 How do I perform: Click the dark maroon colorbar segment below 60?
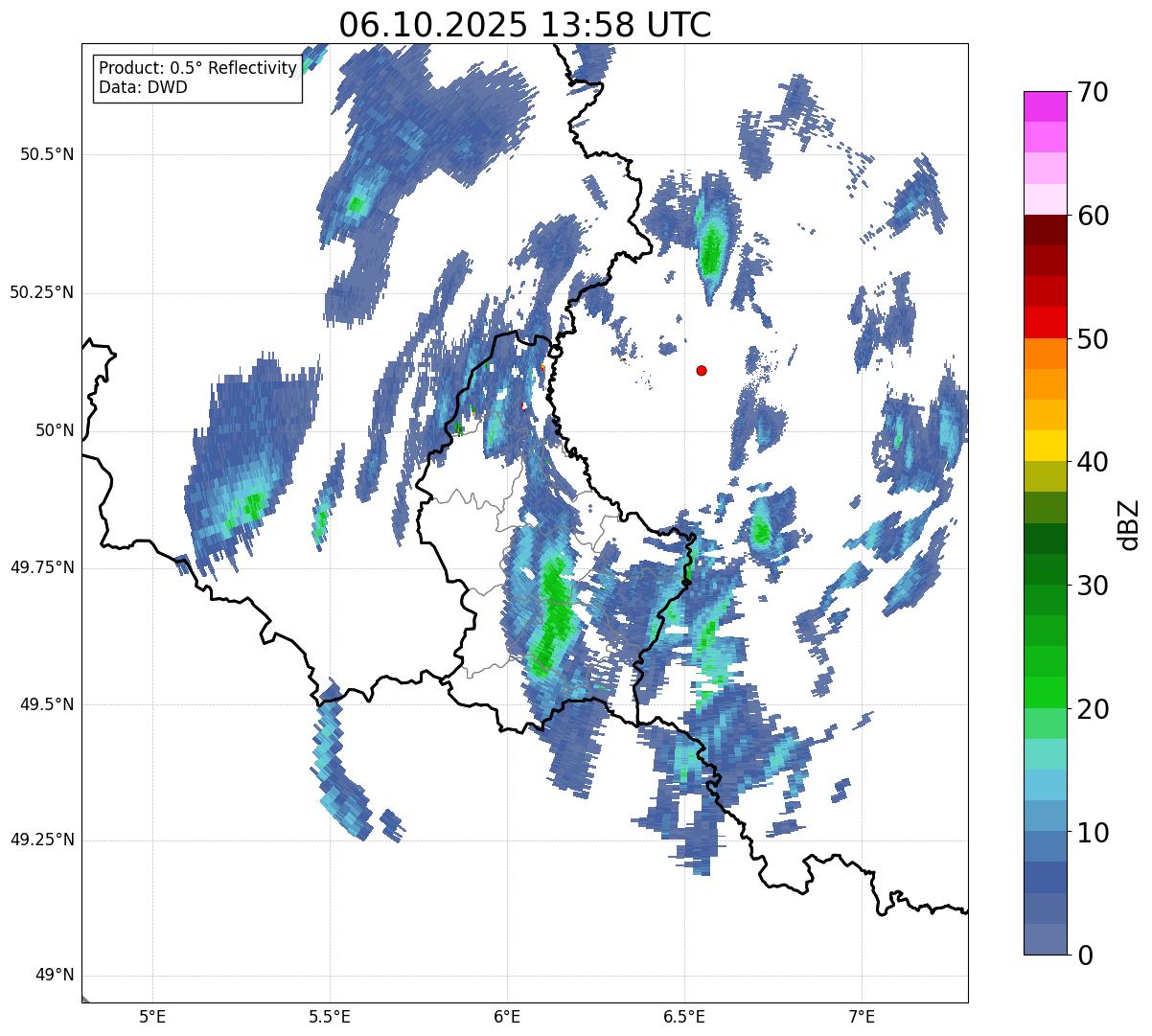[1045, 230]
